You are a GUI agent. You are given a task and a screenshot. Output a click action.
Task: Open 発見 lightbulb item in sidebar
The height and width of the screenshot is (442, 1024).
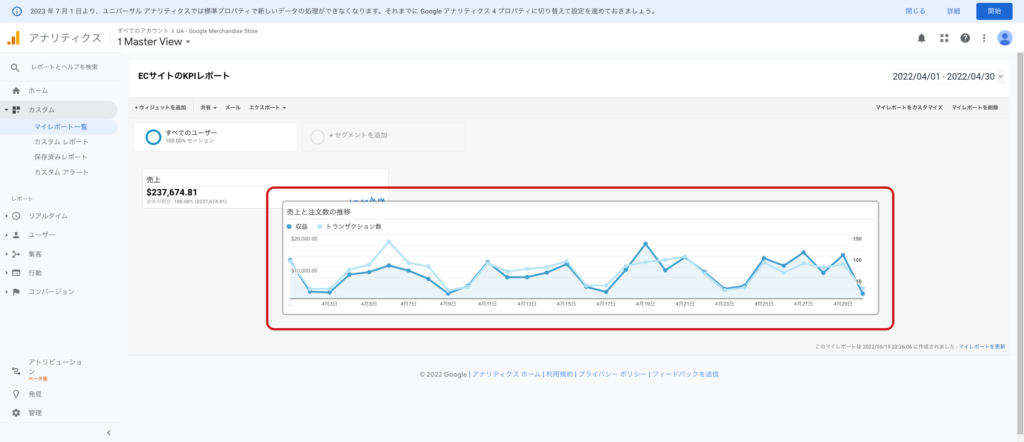coord(16,394)
